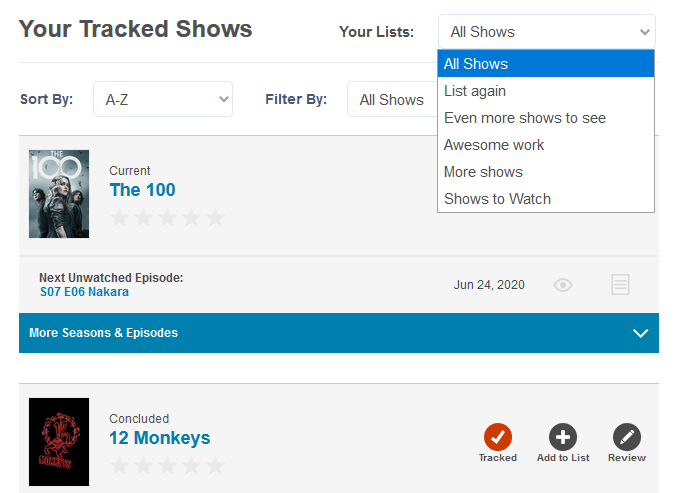Choose 'Even more shows to see' option

point(525,118)
